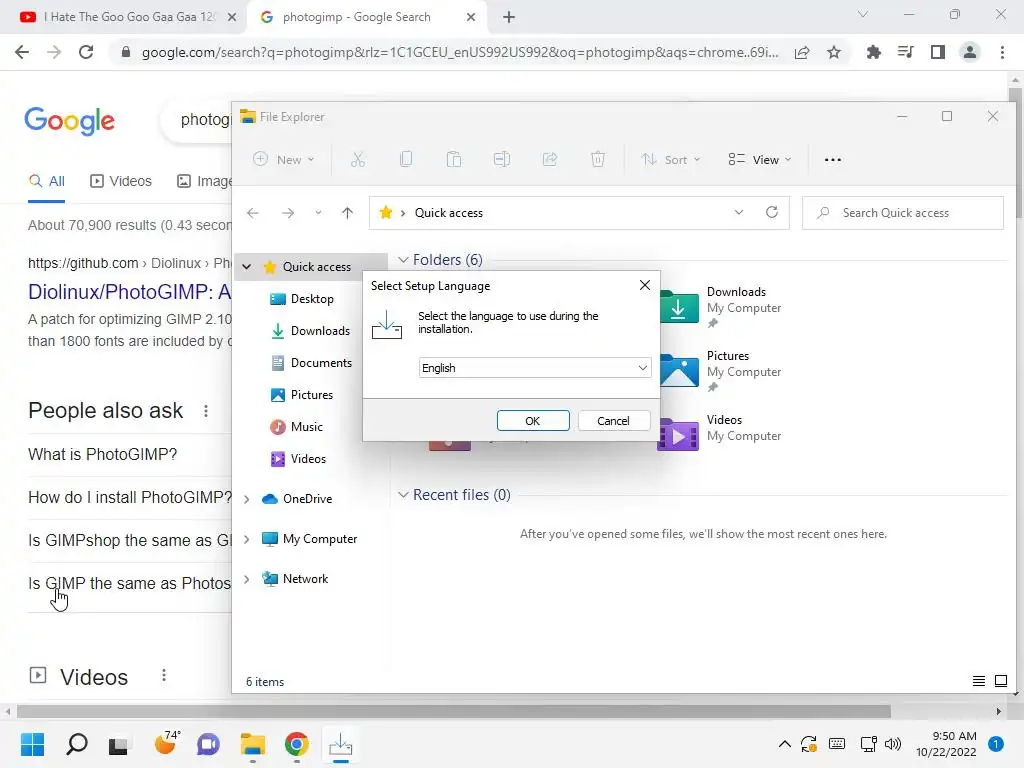The height and width of the screenshot is (768, 1024).
Task: Open the View dropdown in File Explorer
Action: [x=760, y=159]
